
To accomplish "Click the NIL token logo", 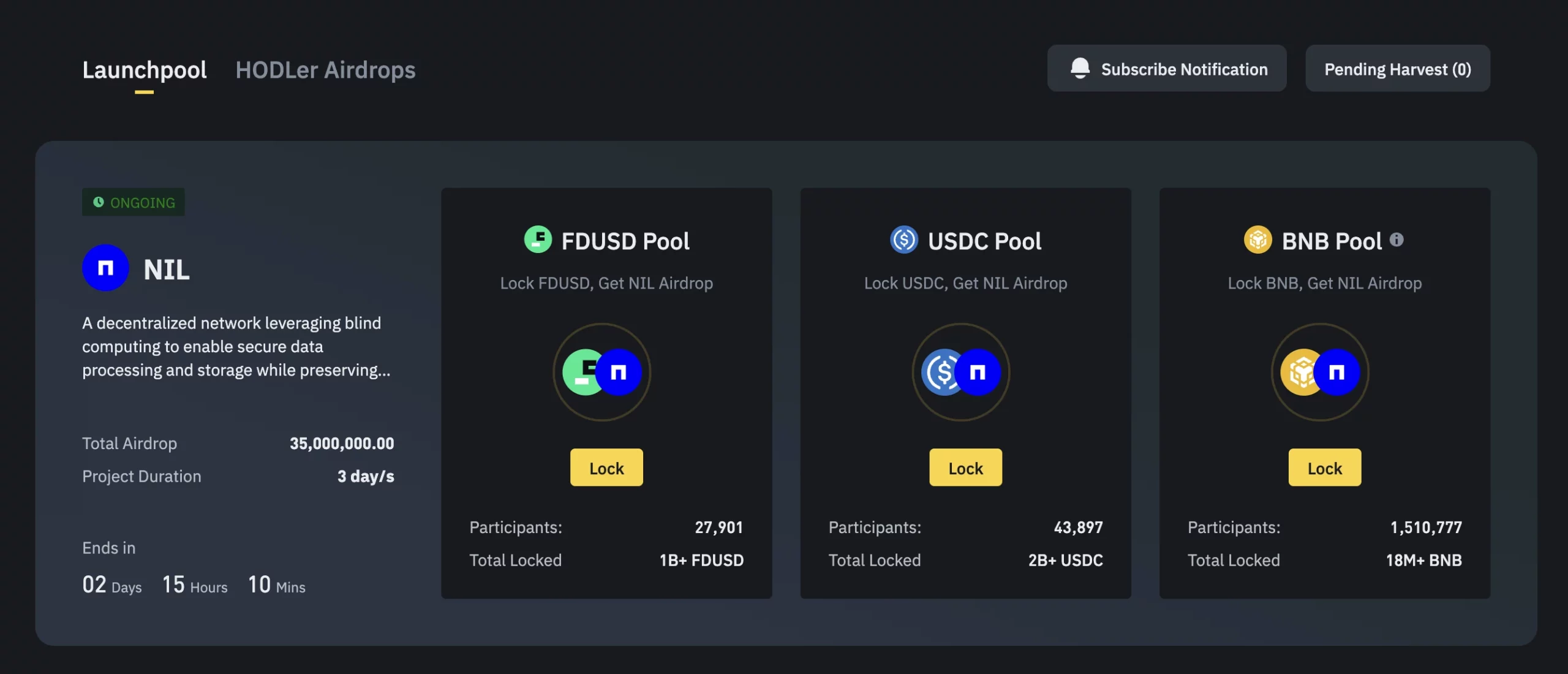I will click(105, 268).
